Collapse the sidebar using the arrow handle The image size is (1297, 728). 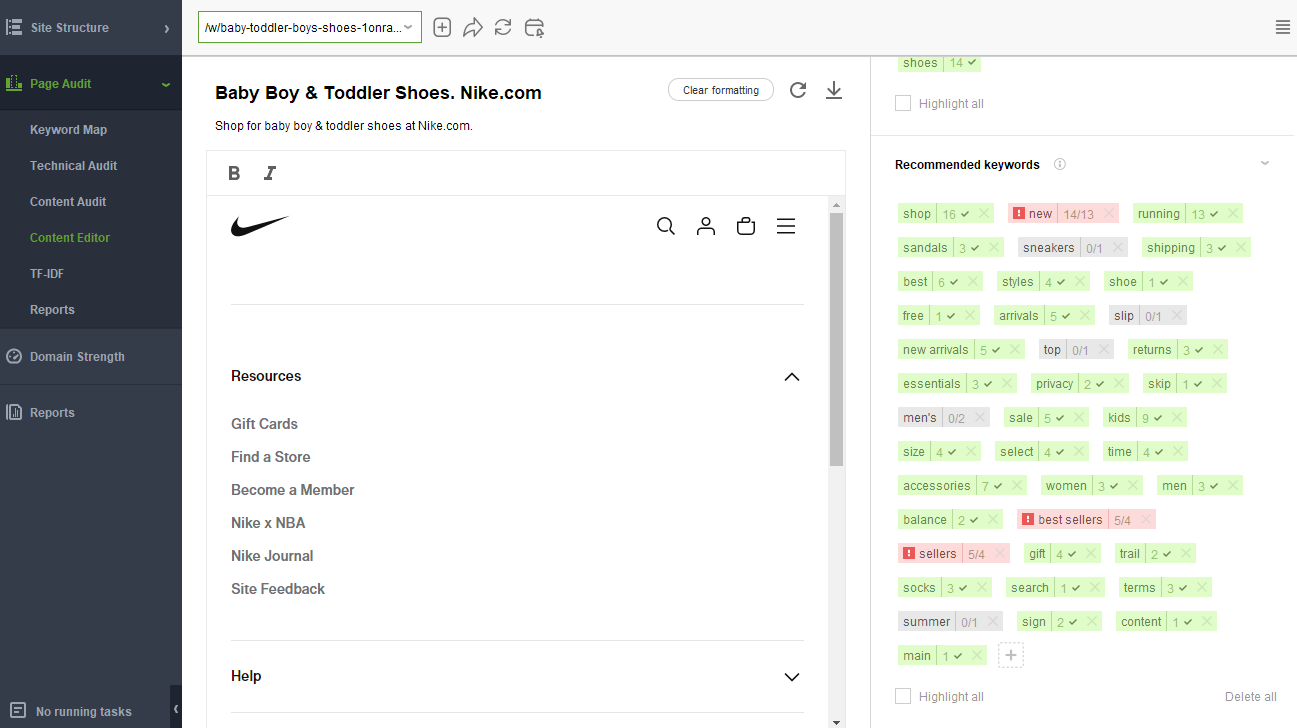(x=176, y=709)
